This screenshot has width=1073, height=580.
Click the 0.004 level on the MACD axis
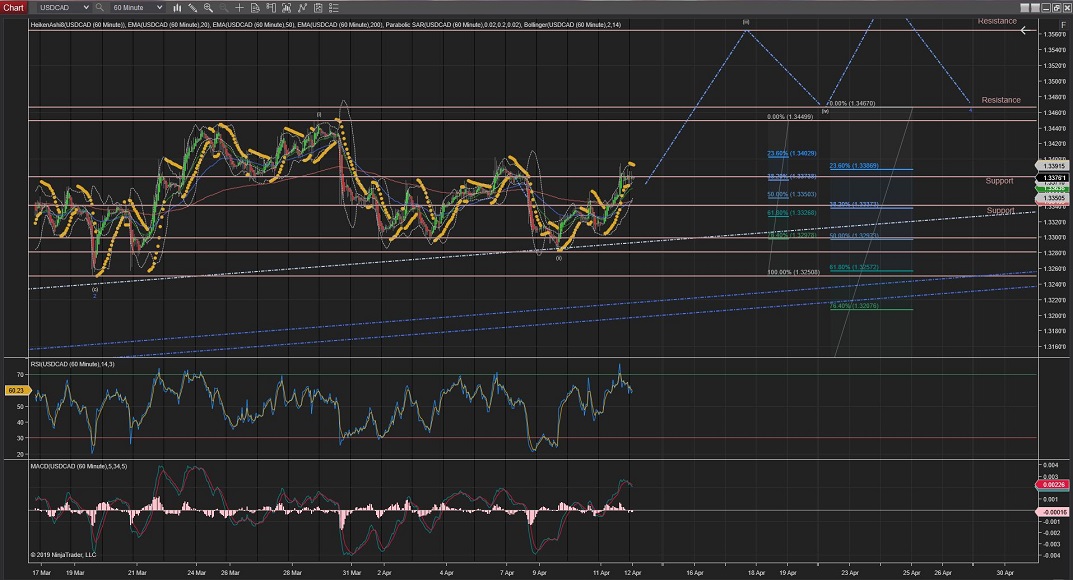[1050, 466]
